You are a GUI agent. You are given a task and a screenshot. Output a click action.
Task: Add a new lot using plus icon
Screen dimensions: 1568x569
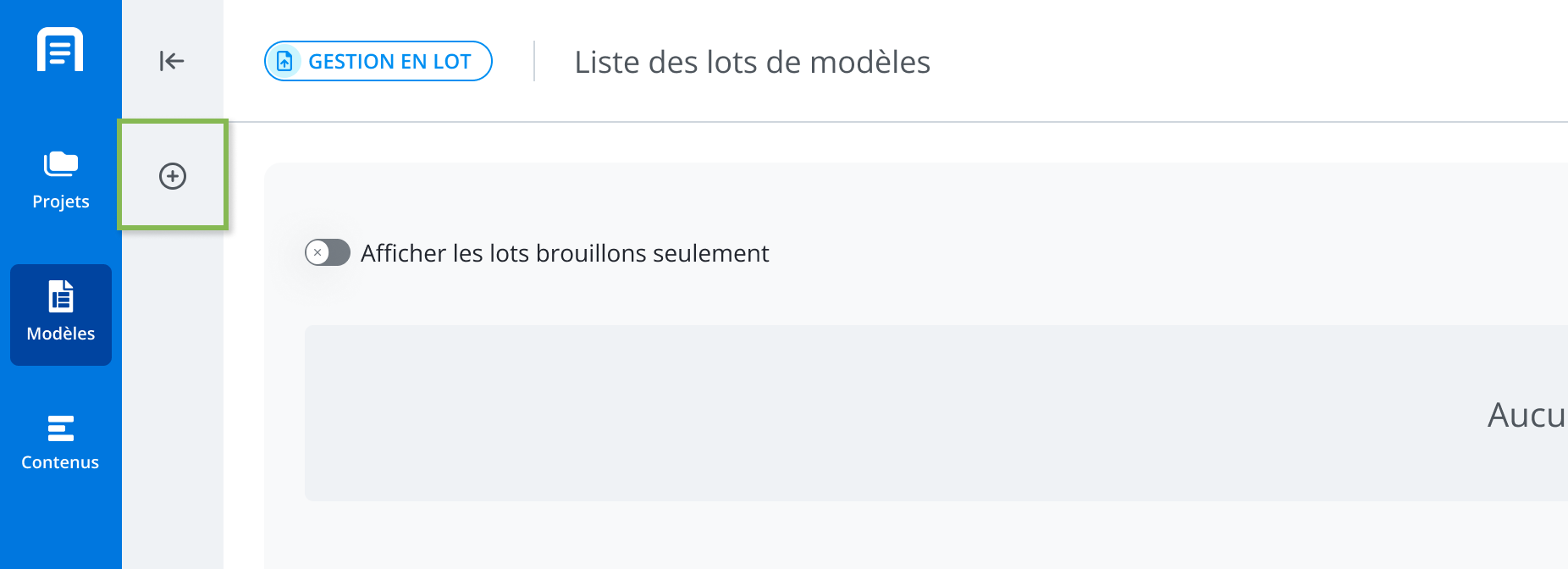coord(173,176)
